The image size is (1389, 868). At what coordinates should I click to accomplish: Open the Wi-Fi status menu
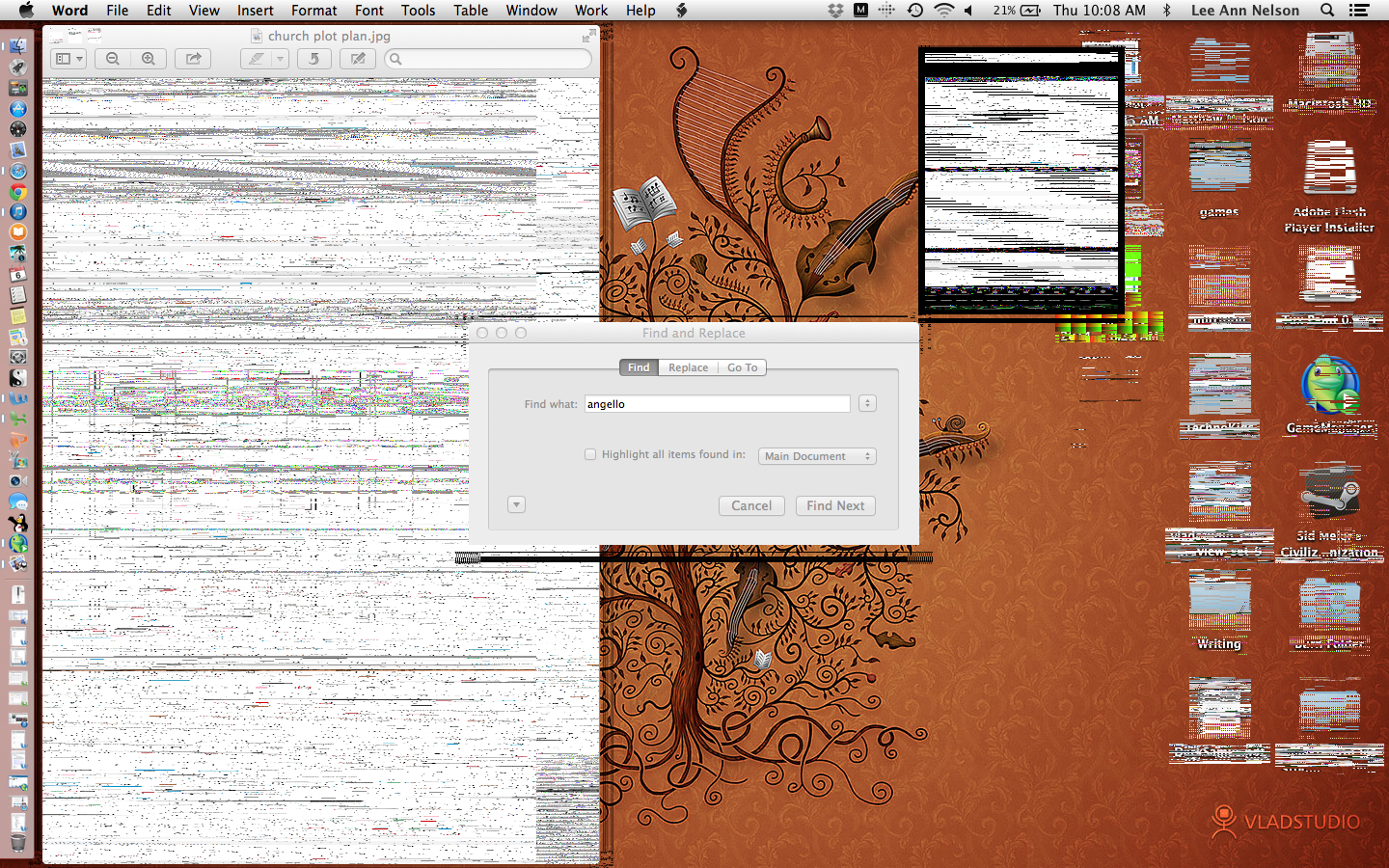click(943, 10)
